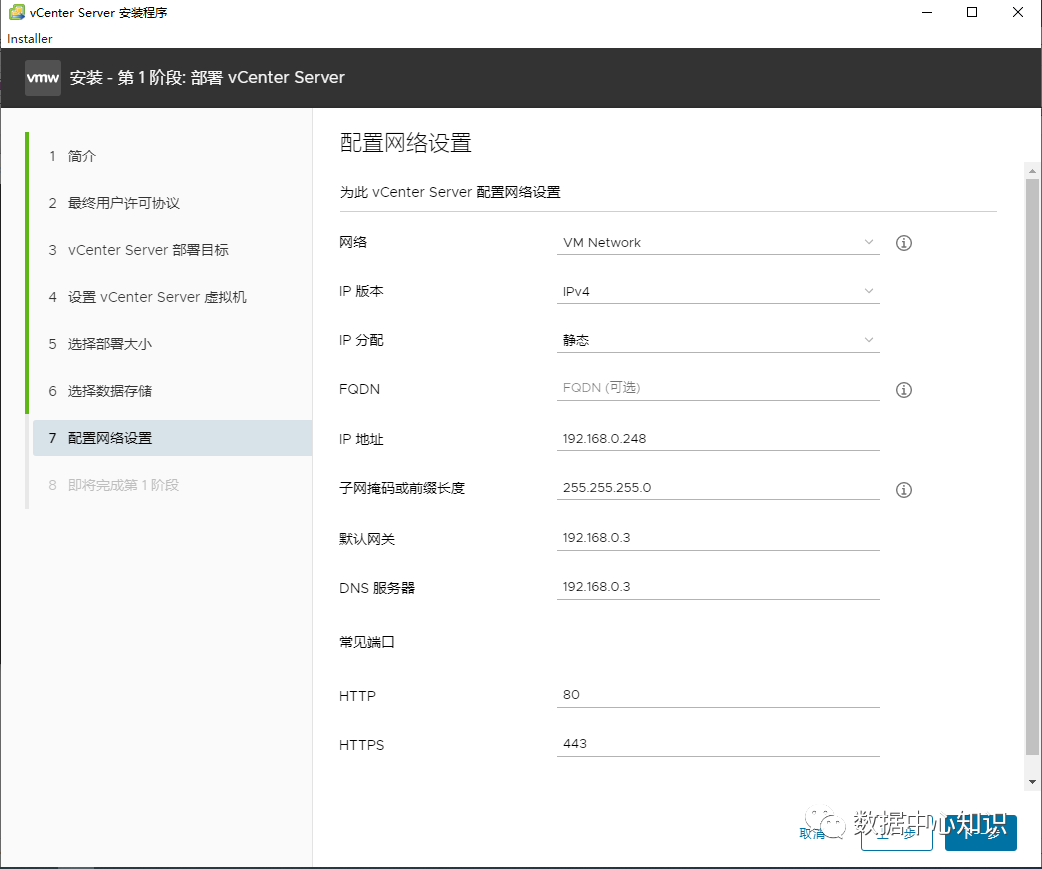Open the IP allocation 静态 dropdown

[x=718, y=340]
